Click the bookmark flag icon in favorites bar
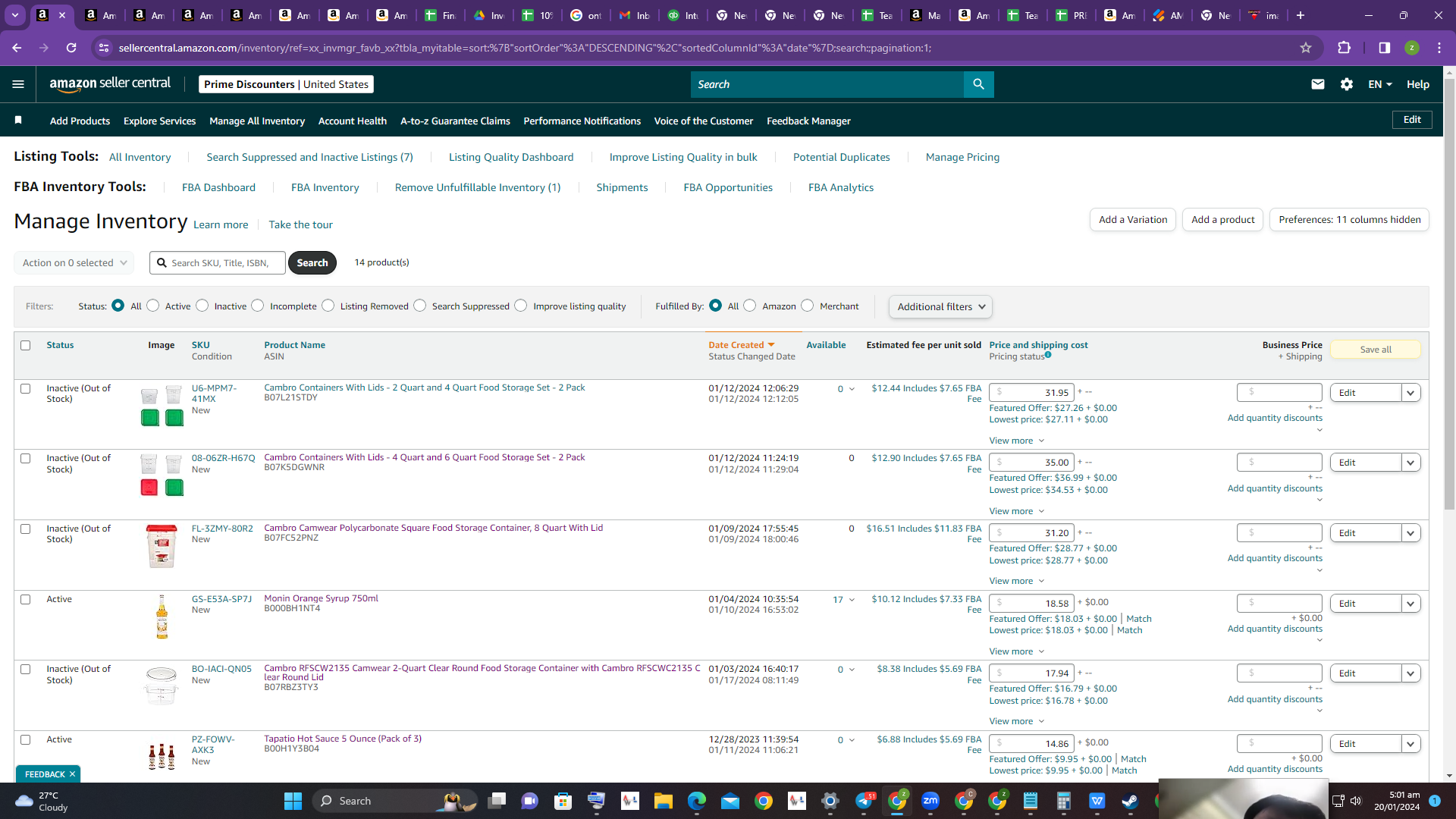1456x819 pixels. [18, 120]
